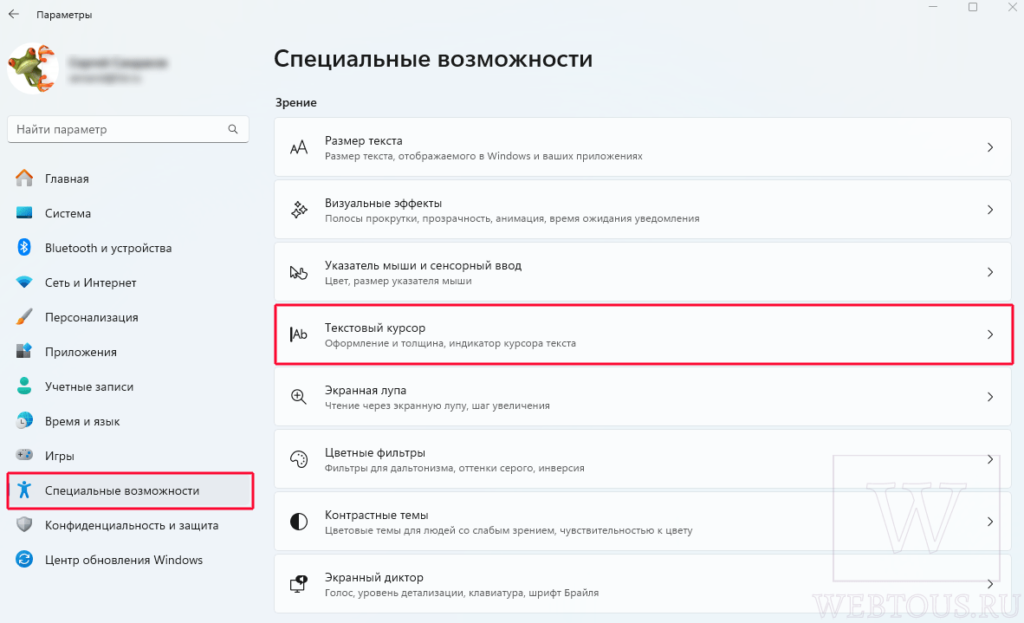Click the Конфиденциальность и защита shield icon
This screenshot has width=1024, height=623.
tap(24, 524)
